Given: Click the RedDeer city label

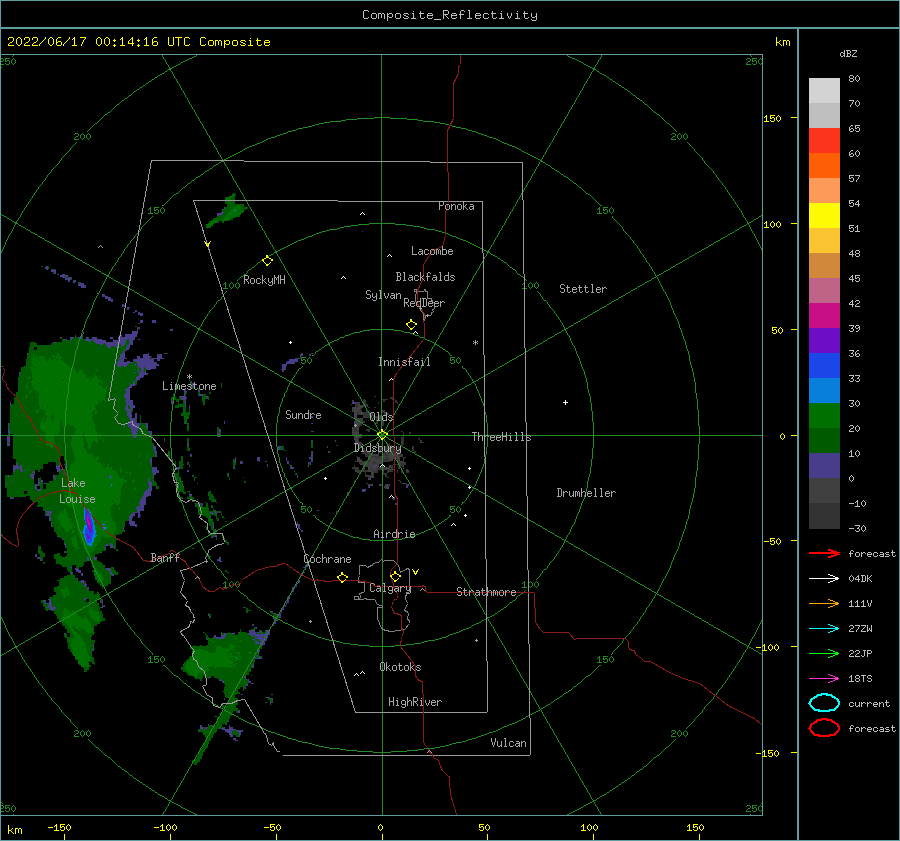Looking at the screenshot, I should point(424,303).
